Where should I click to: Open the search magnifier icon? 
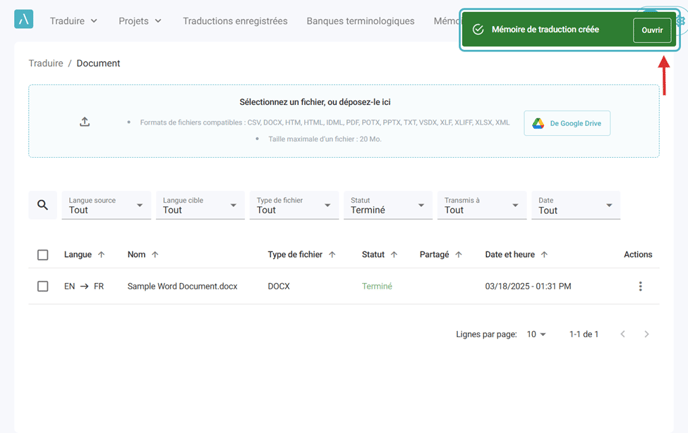(x=43, y=205)
